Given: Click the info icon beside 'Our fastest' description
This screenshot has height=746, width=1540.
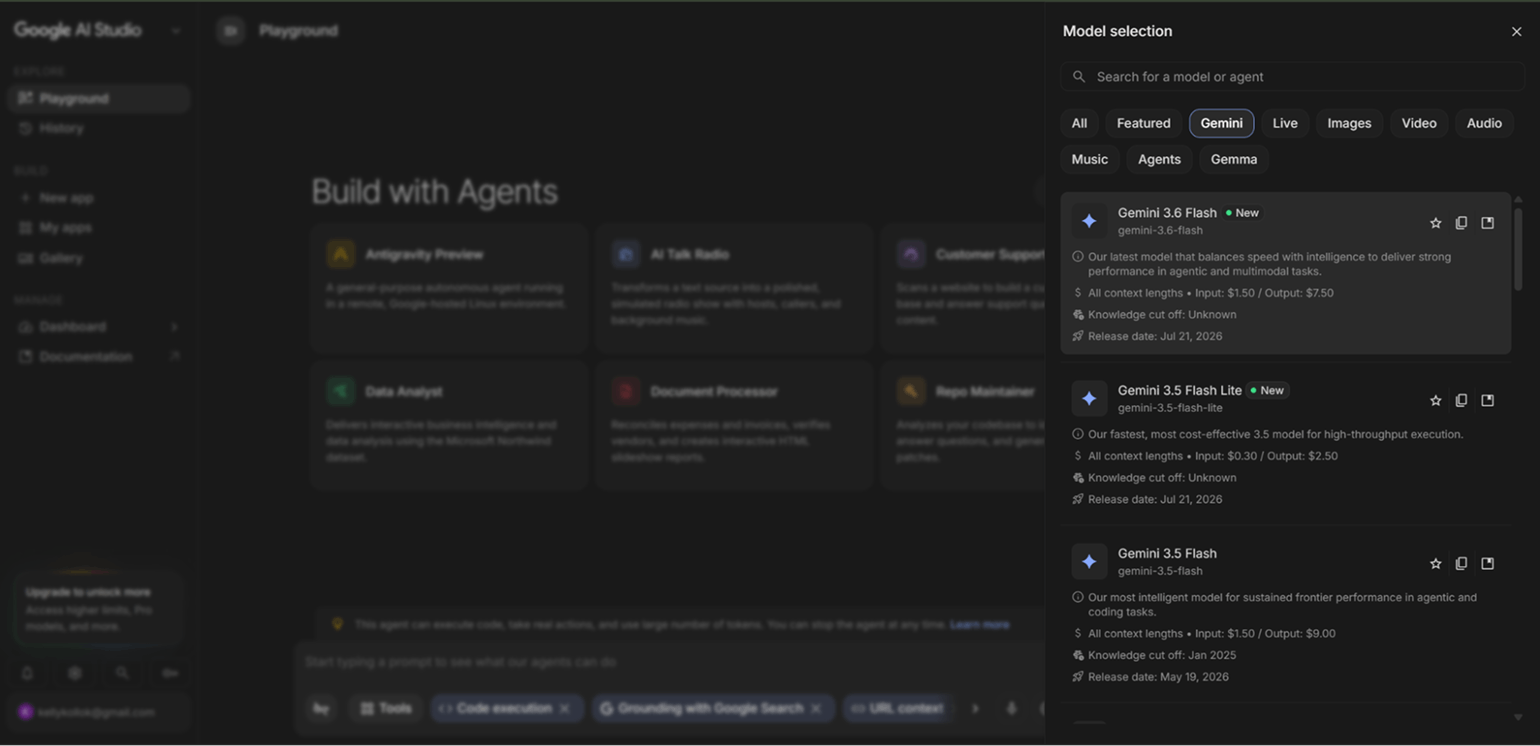Looking at the screenshot, I should [1078, 434].
